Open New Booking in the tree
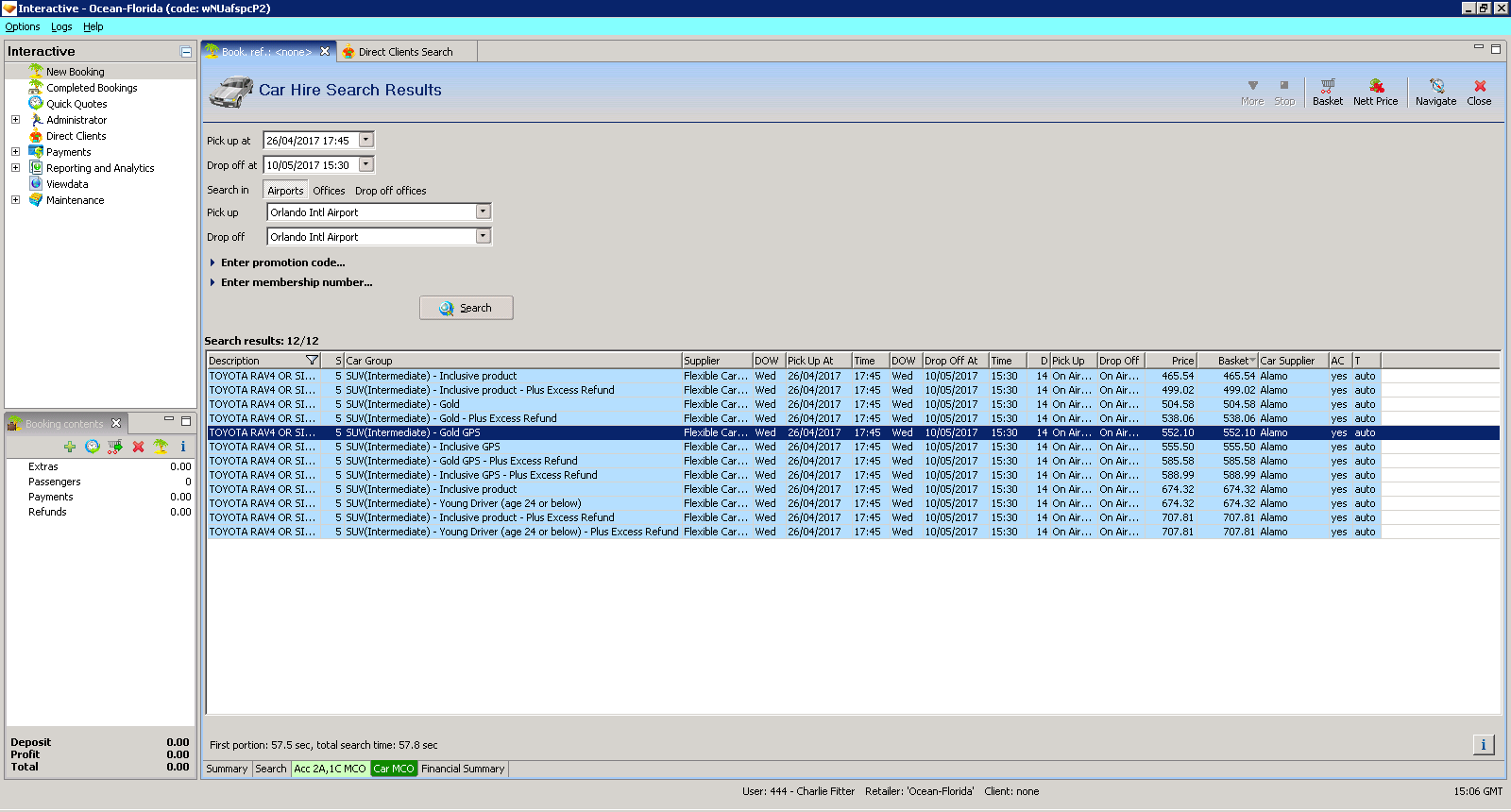This screenshot has height=812, width=1511. click(76, 72)
